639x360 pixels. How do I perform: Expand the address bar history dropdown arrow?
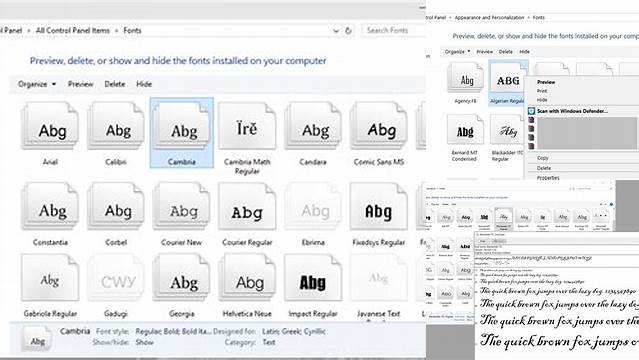click(336, 31)
